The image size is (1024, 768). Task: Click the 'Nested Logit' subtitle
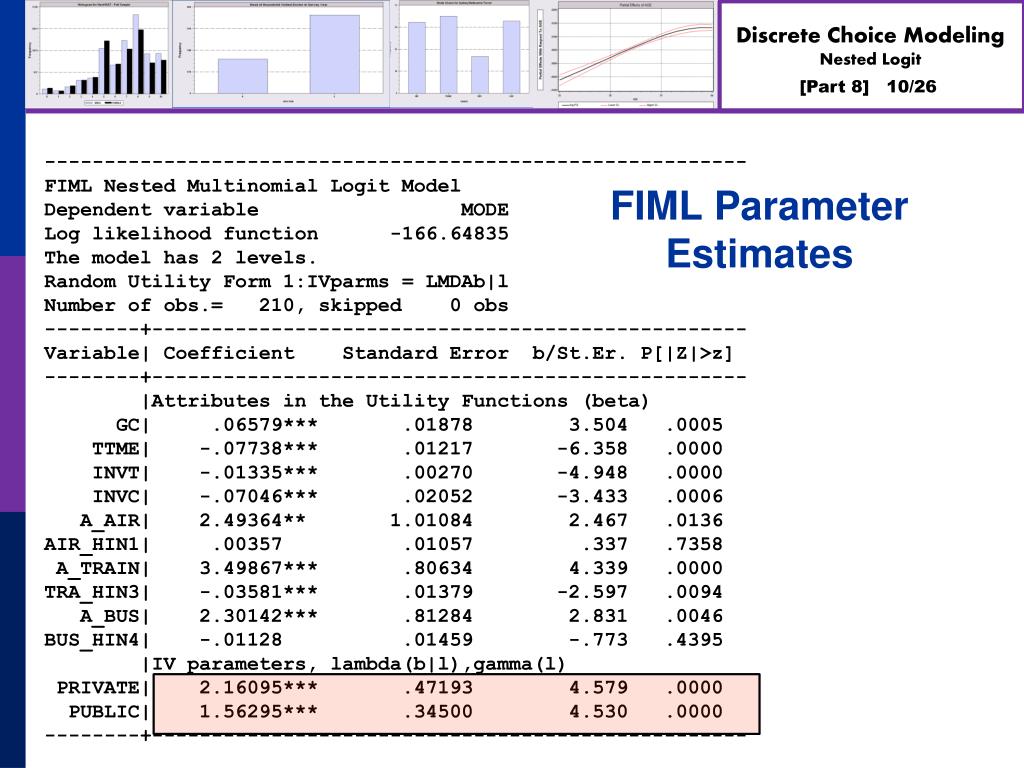(x=871, y=59)
